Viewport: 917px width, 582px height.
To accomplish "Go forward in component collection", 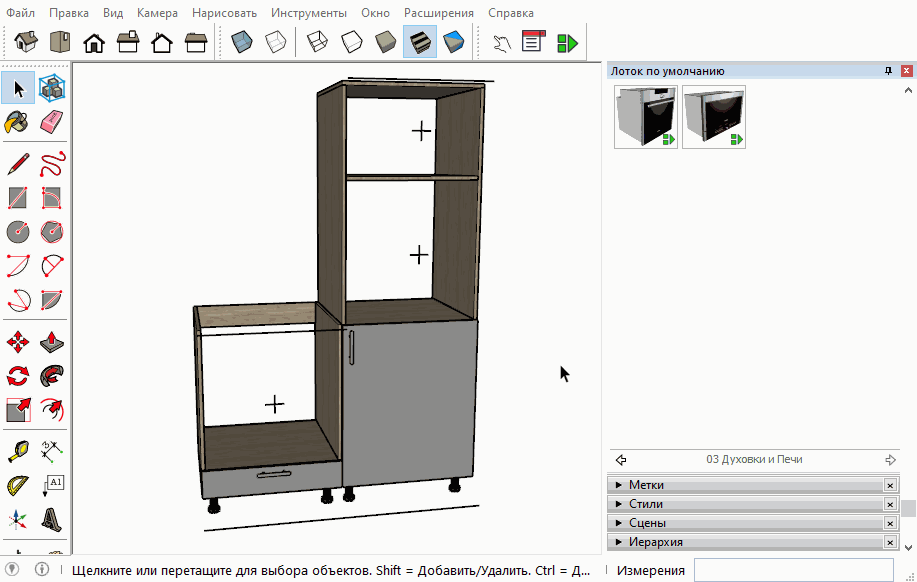I will tap(890, 460).
